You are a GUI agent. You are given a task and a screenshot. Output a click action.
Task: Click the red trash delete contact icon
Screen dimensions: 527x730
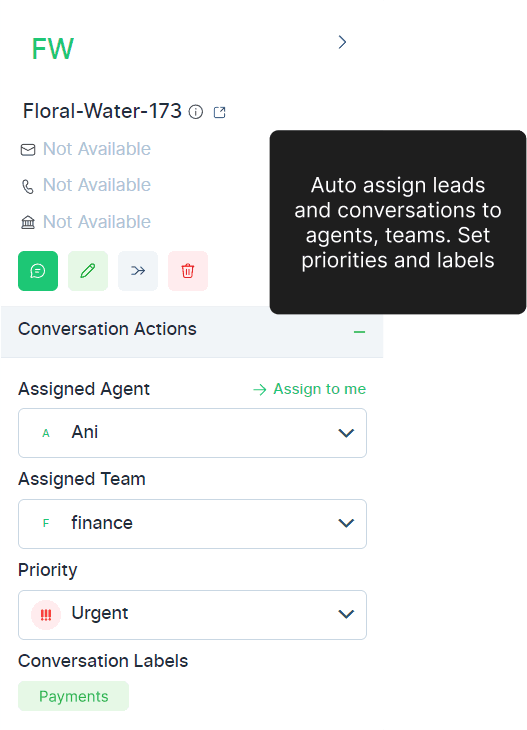click(x=188, y=271)
